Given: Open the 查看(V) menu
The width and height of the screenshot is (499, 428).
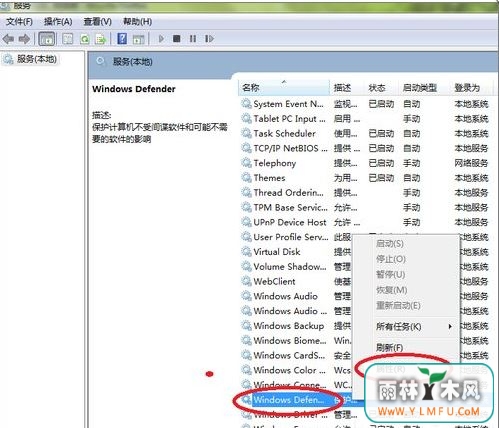Looking at the screenshot, I should [x=97, y=22].
